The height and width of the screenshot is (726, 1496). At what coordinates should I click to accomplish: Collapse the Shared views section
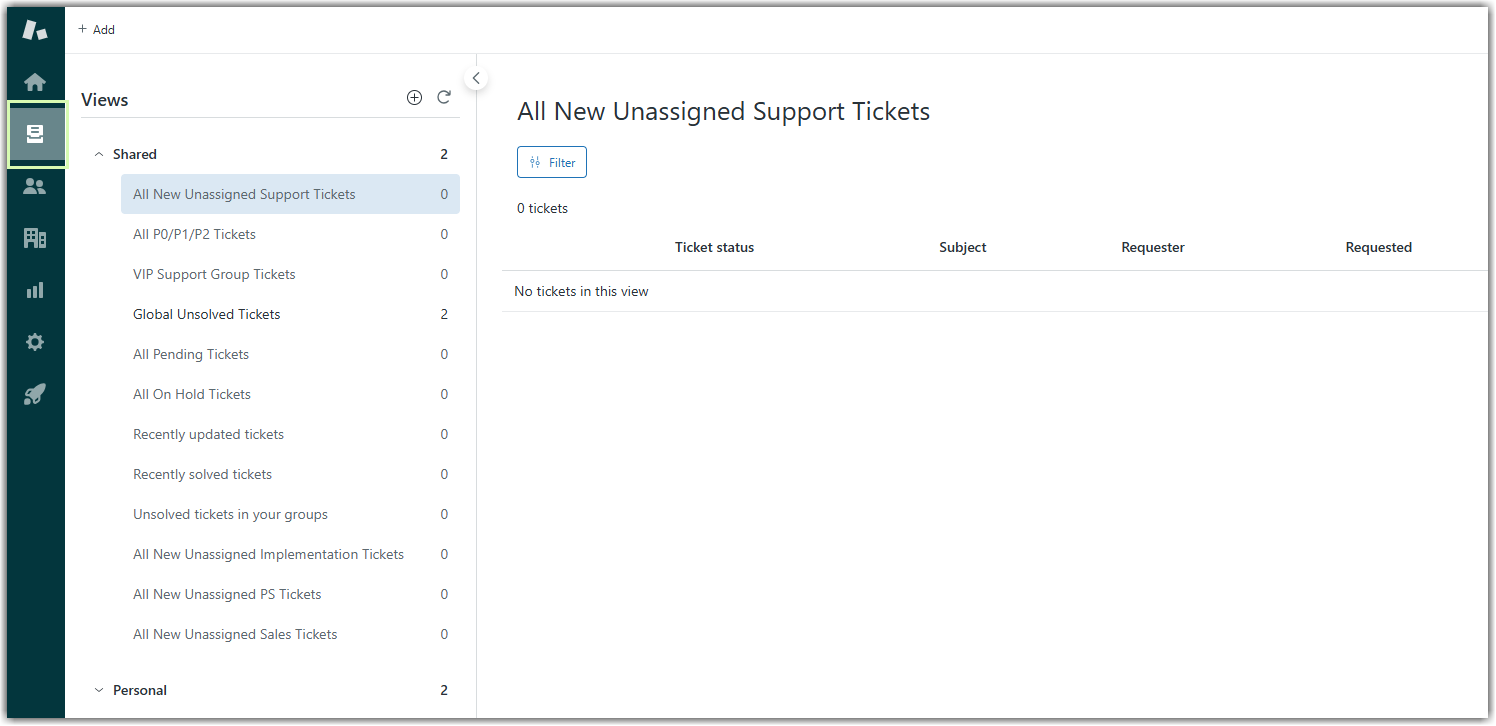click(98, 154)
